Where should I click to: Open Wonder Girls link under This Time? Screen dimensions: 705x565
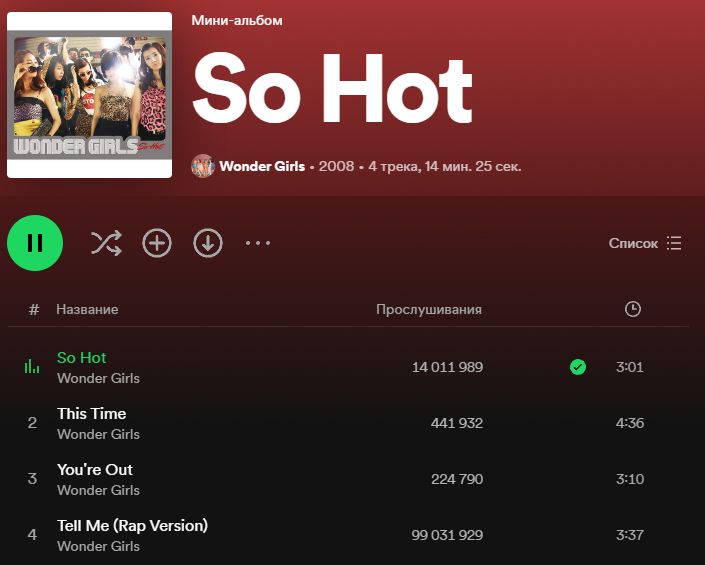(98, 434)
